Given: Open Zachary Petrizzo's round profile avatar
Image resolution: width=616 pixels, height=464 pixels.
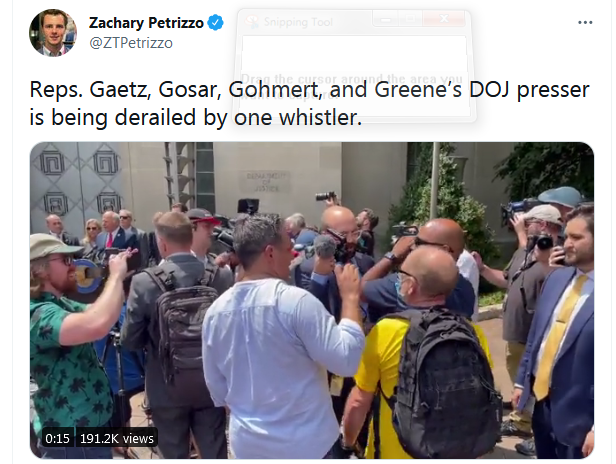Looking at the screenshot, I should pyautogui.click(x=53, y=33).
